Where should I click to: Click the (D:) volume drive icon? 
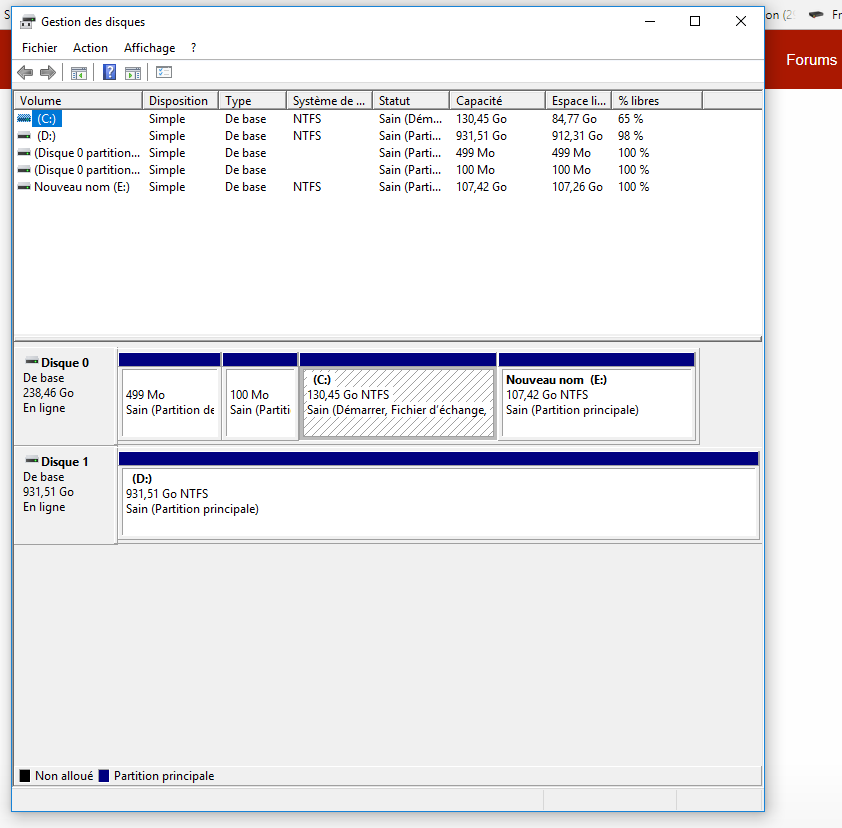(24, 135)
